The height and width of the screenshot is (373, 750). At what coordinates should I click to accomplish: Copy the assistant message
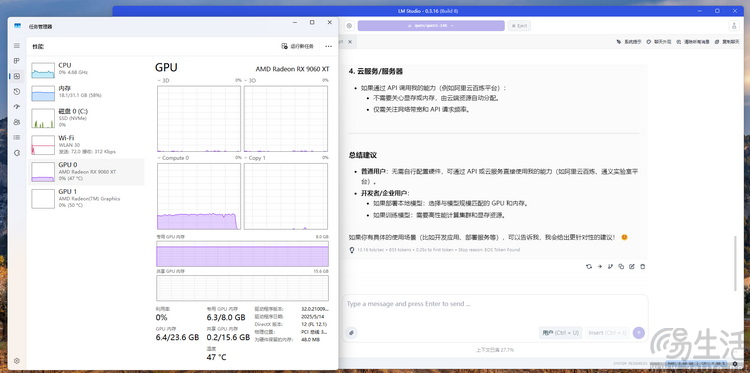click(621, 266)
